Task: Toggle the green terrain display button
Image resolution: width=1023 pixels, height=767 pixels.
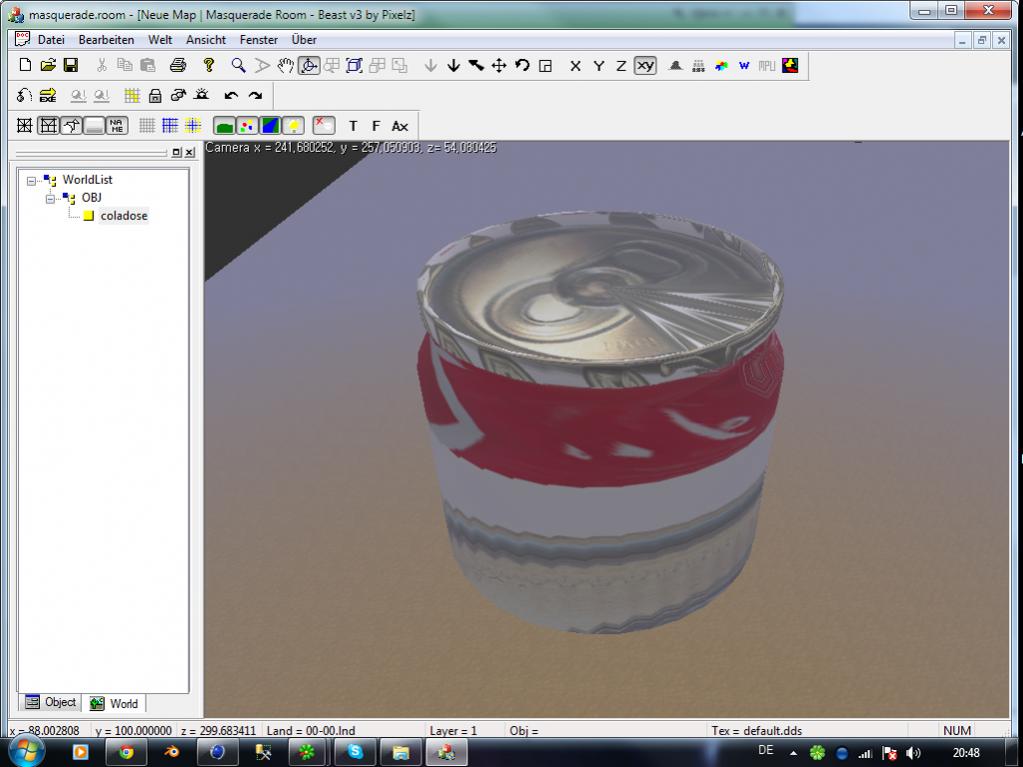Action: point(224,126)
